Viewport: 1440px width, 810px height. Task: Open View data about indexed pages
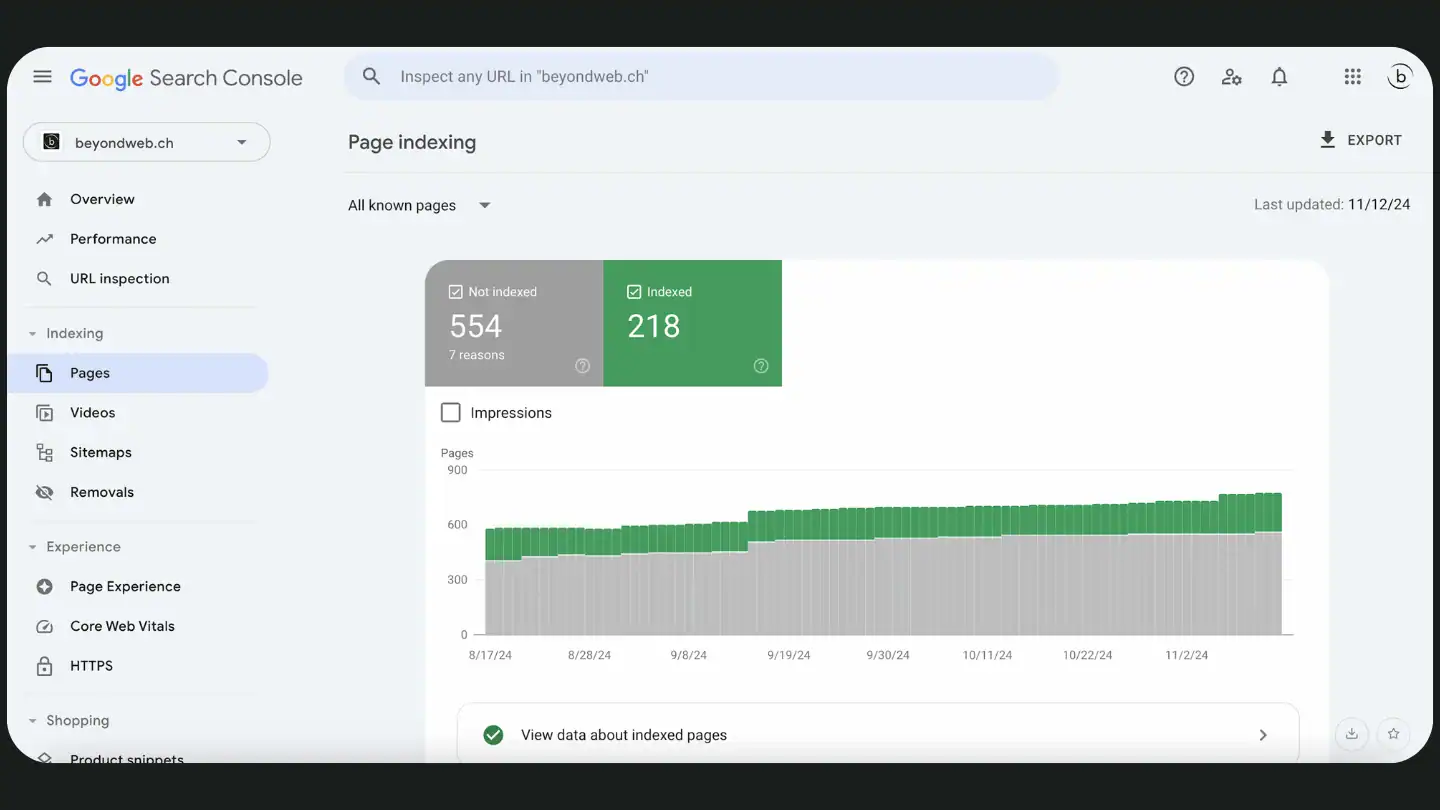point(878,735)
